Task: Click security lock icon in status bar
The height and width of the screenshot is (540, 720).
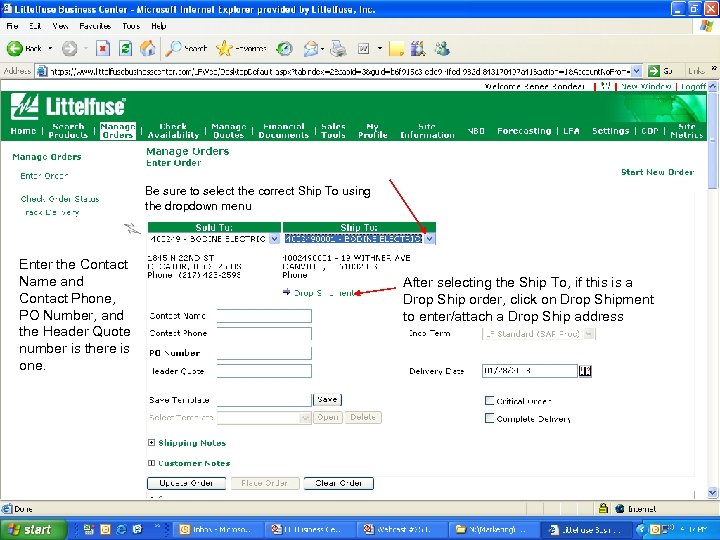Action: click(x=603, y=508)
